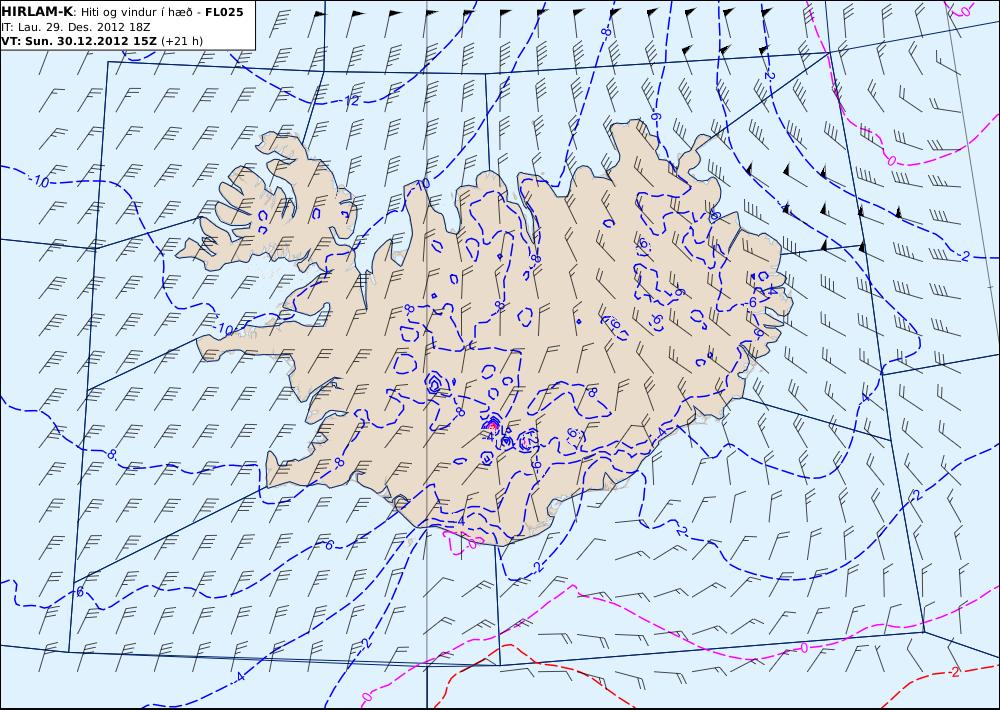Click the HIRLAM-K title text
This screenshot has width=1000, height=710.
pyautogui.click(x=37, y=12)
